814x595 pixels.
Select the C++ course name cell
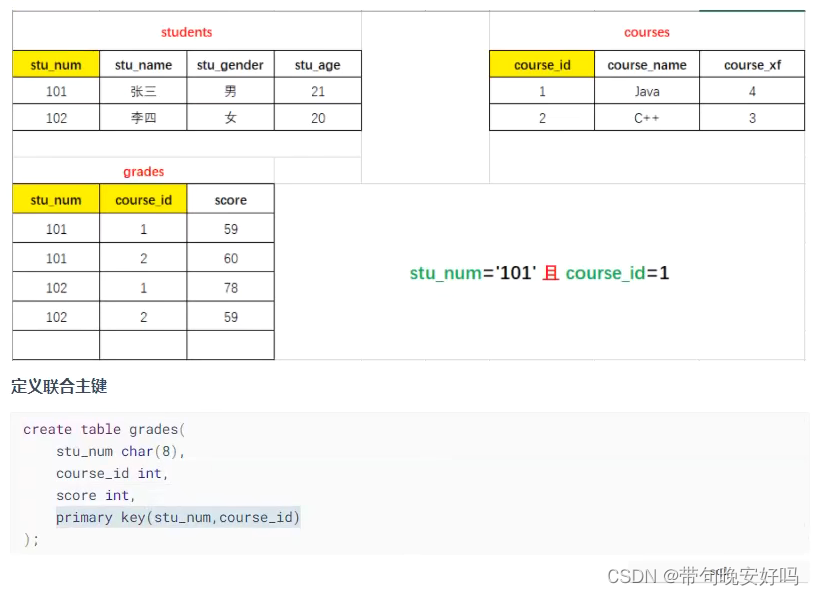(647, 118)
